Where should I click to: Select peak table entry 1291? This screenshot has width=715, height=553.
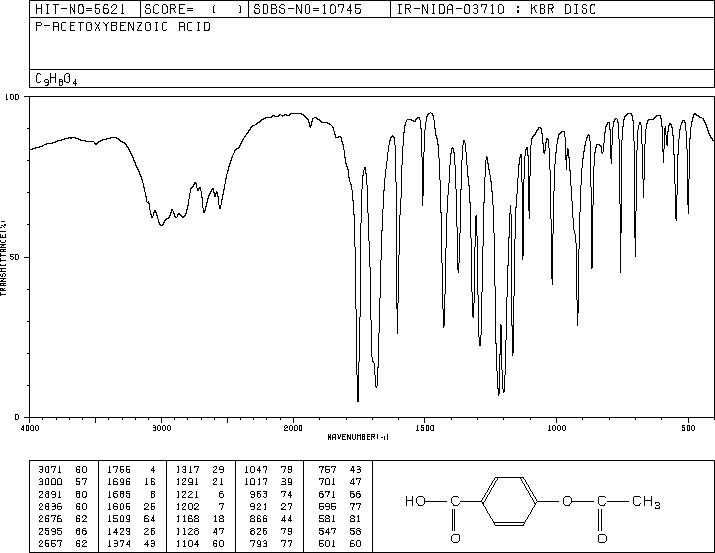coord(187,481)
